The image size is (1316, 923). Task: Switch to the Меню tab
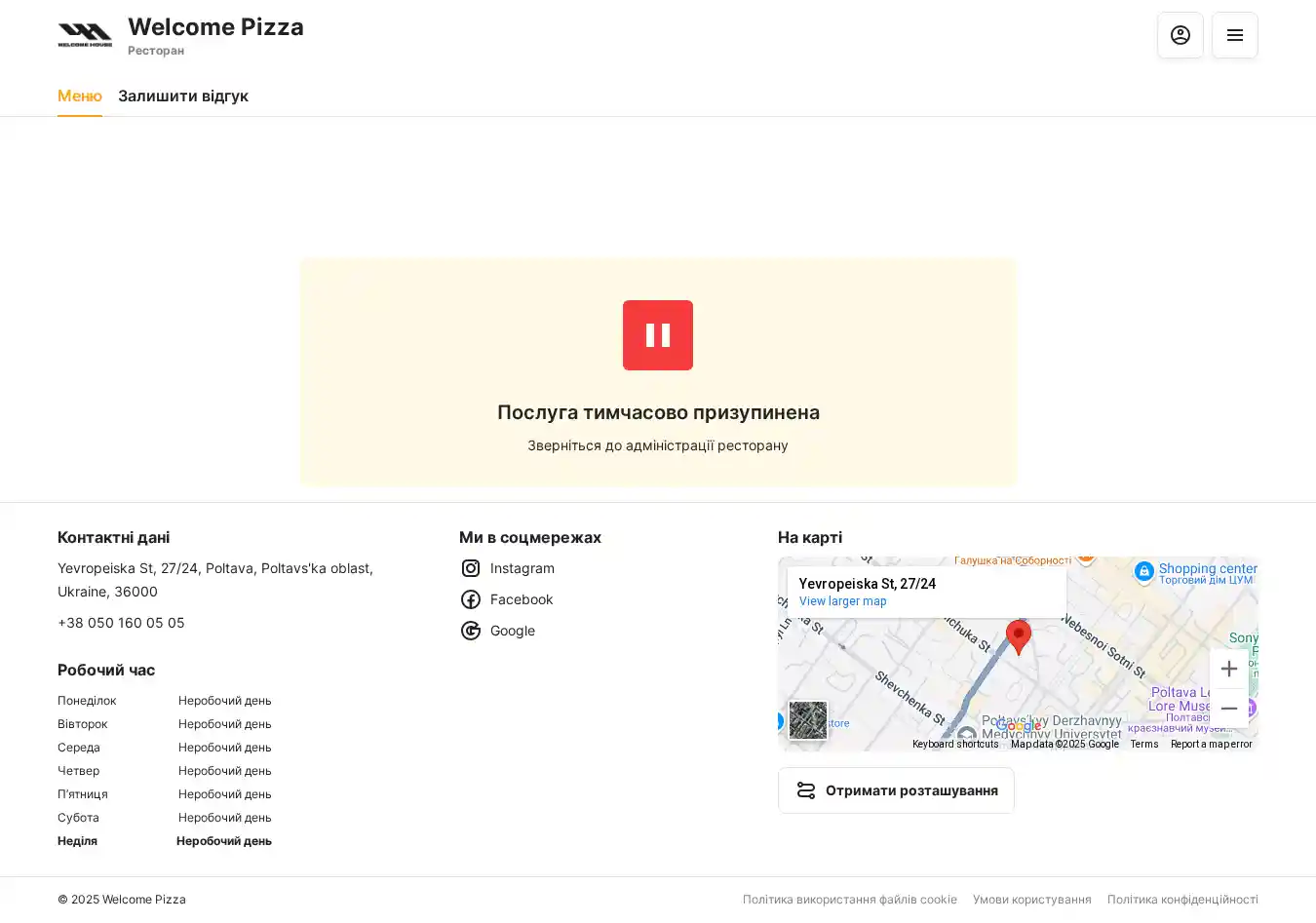coord(80,96)
